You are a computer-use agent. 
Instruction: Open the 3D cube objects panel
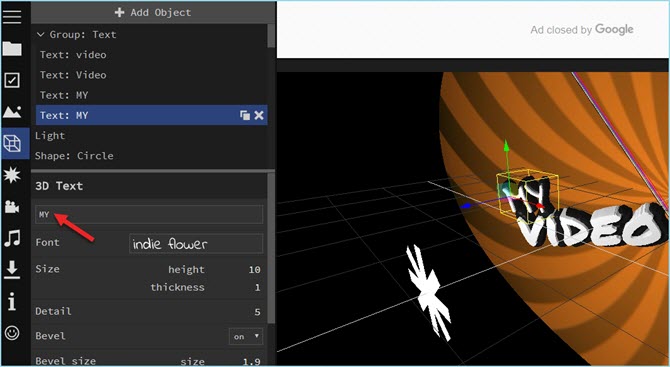[12, 144]
